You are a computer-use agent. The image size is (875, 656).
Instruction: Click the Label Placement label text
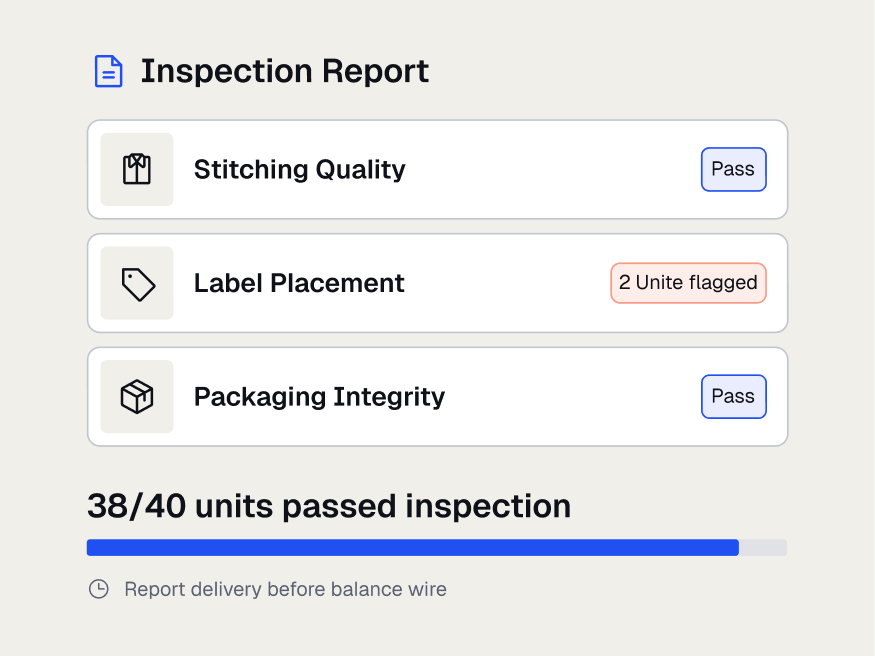coord(299,283)
